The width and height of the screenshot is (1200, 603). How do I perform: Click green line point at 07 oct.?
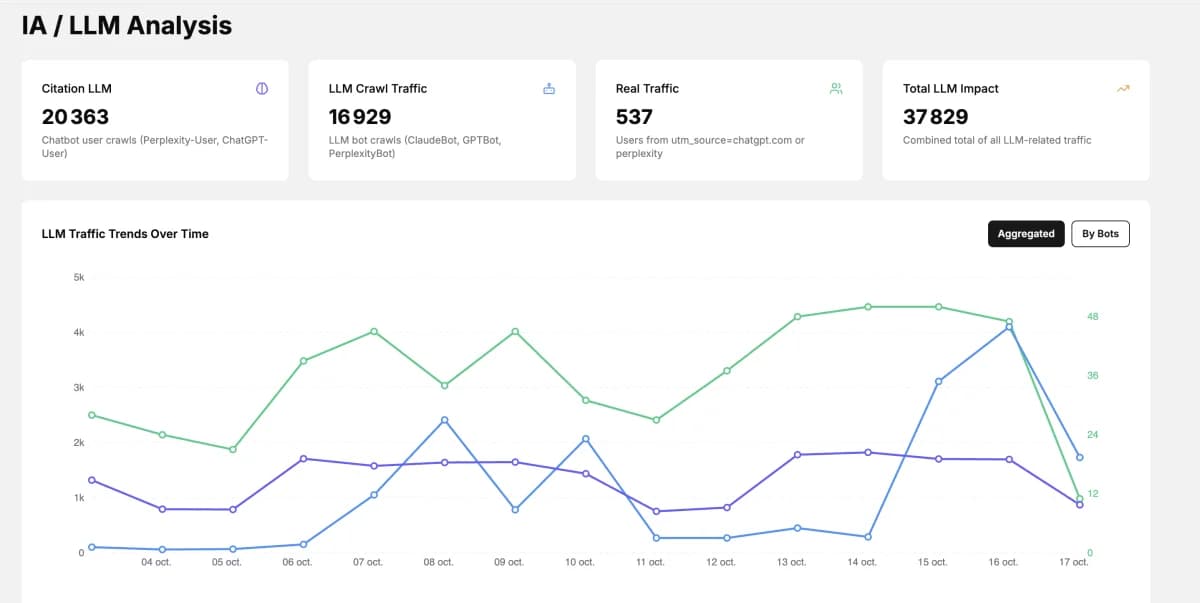click(x=374, y=331)
